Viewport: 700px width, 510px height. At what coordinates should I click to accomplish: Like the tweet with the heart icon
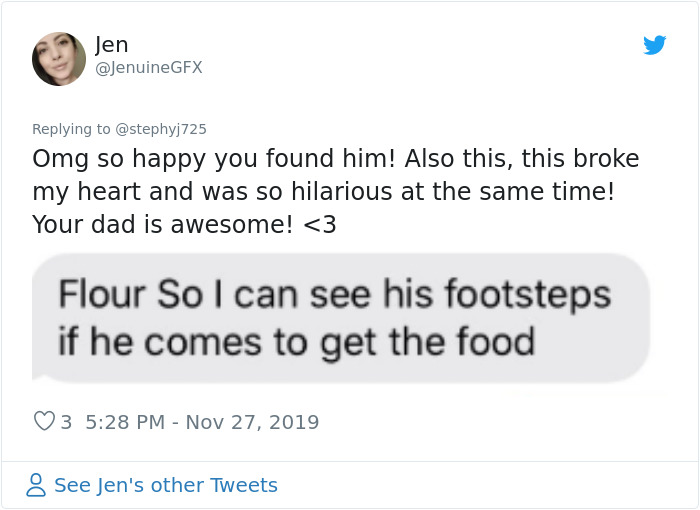pyautogui.click(x=44, y=422)
